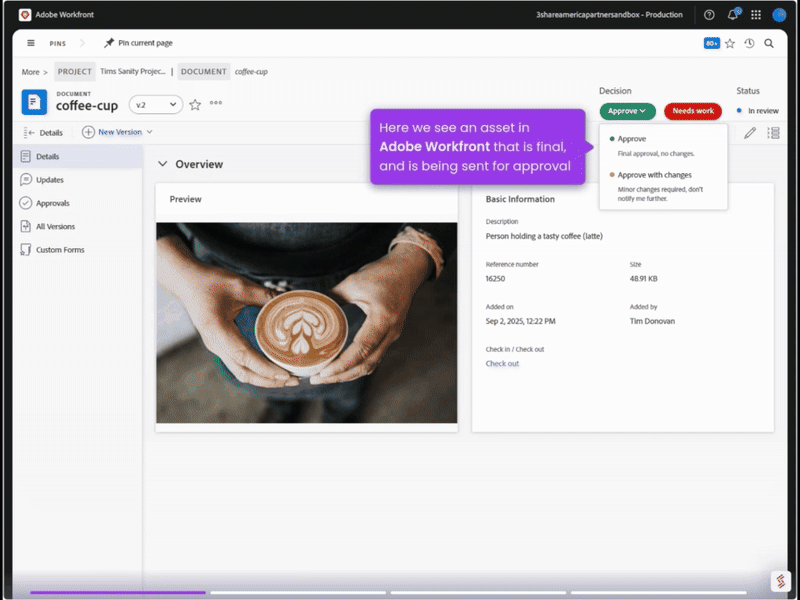Toggle the green Approve dropdown button

627,111
